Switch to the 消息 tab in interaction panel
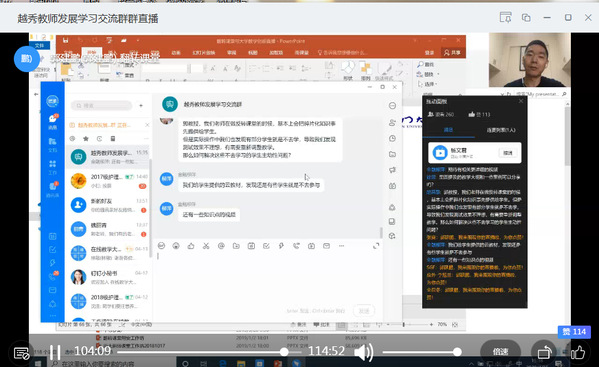Image resolution: width=599 pixels, height=367 pixels. pos(448,130)
